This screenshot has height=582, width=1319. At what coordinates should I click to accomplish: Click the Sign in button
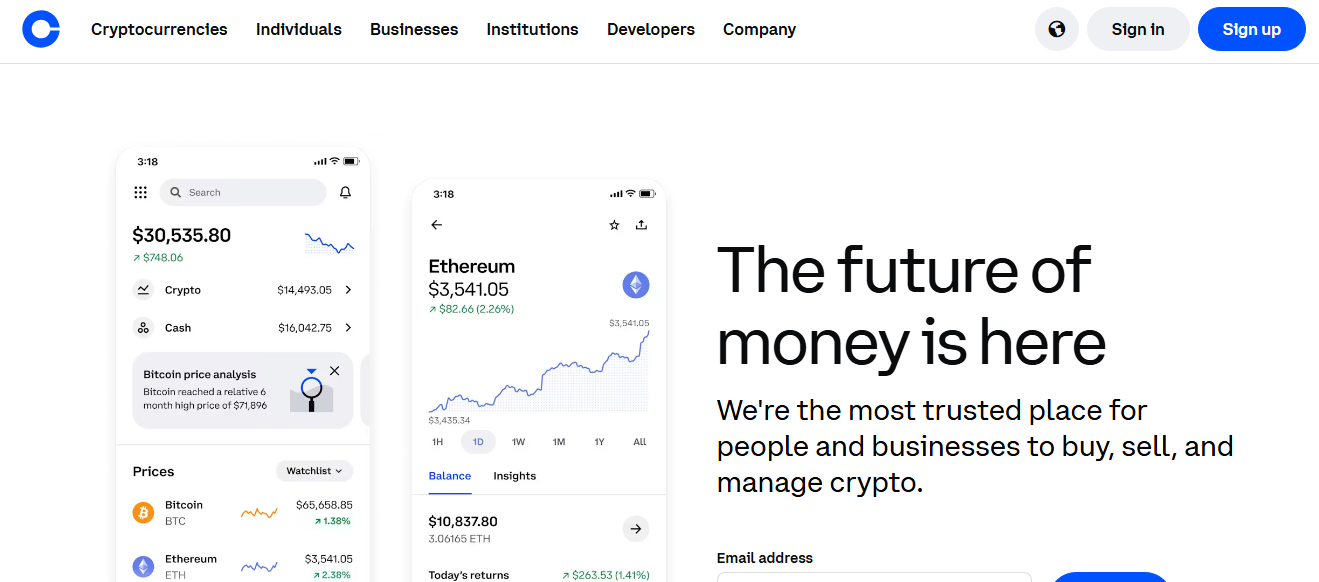(x=1138, y=29)
